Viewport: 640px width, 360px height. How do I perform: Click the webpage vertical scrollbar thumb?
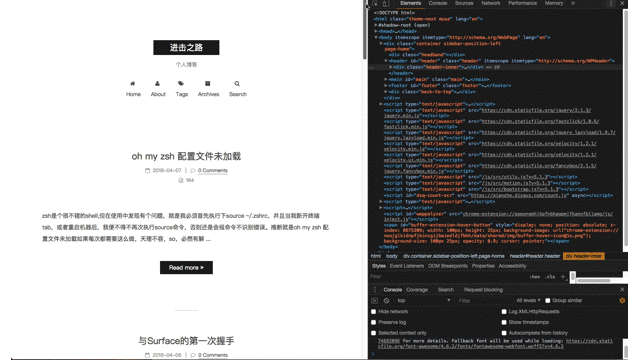[x=364, y=30]
